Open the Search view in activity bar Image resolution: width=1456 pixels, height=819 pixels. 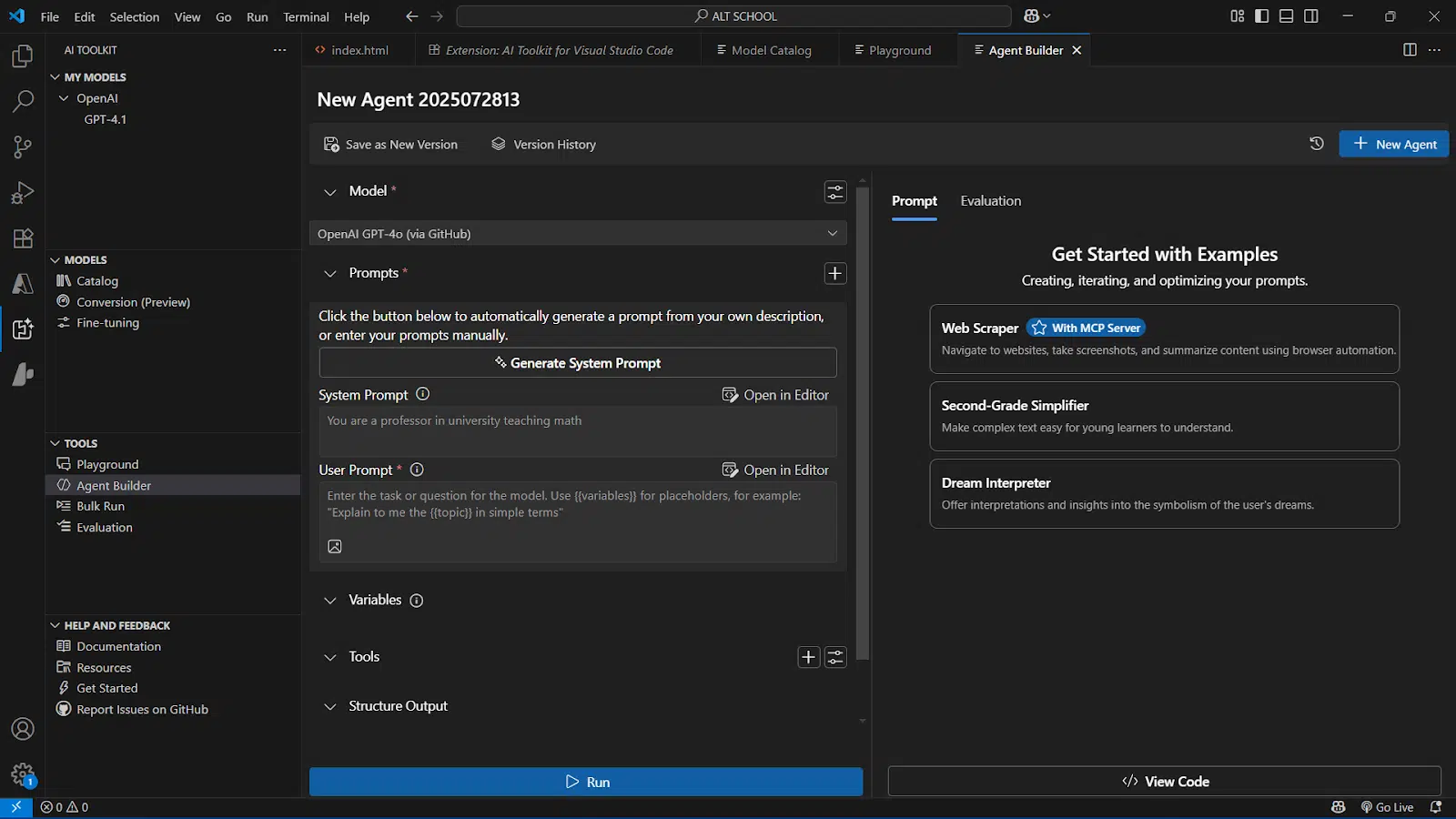coord(23,102)
